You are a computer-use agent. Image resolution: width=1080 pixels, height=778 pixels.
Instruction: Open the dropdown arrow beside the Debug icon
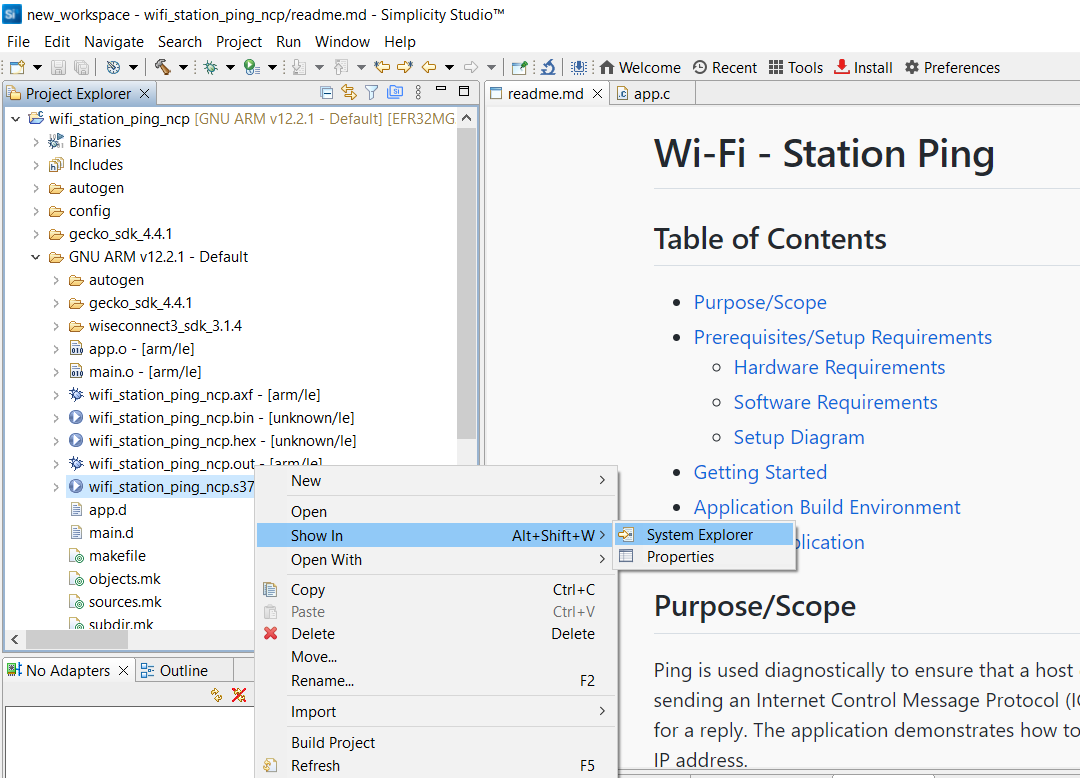point(229,67)
